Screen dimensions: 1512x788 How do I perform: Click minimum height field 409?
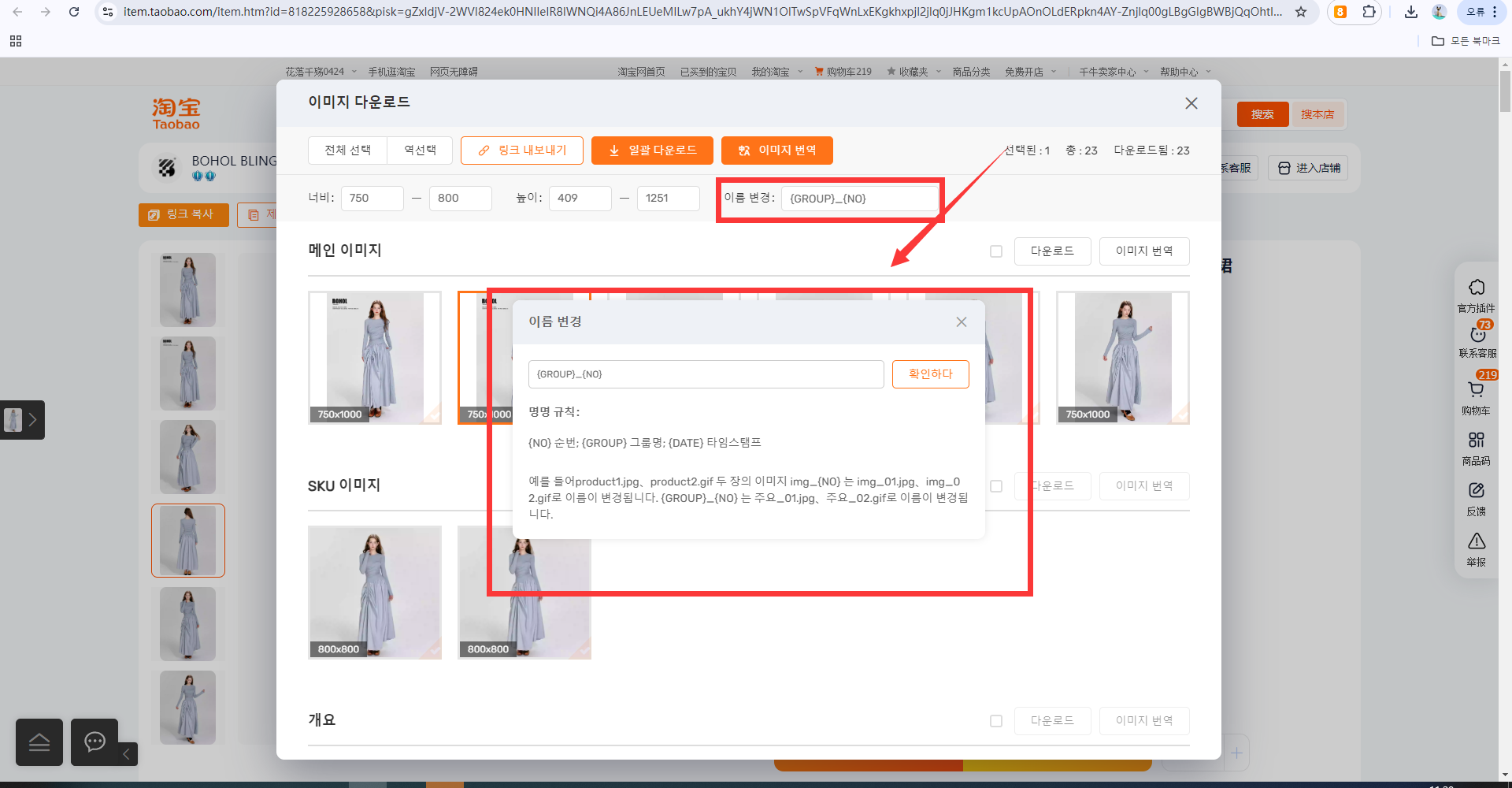(580, 198)
